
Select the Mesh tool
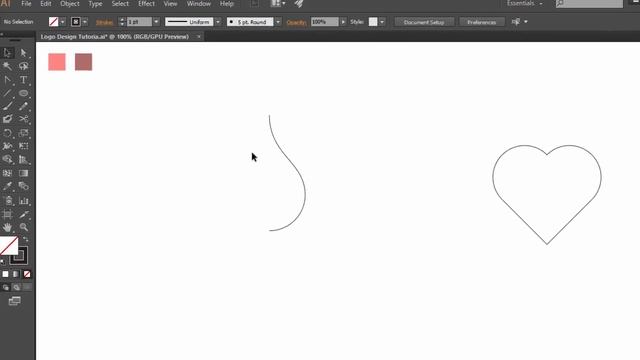(x=7, y=173)
